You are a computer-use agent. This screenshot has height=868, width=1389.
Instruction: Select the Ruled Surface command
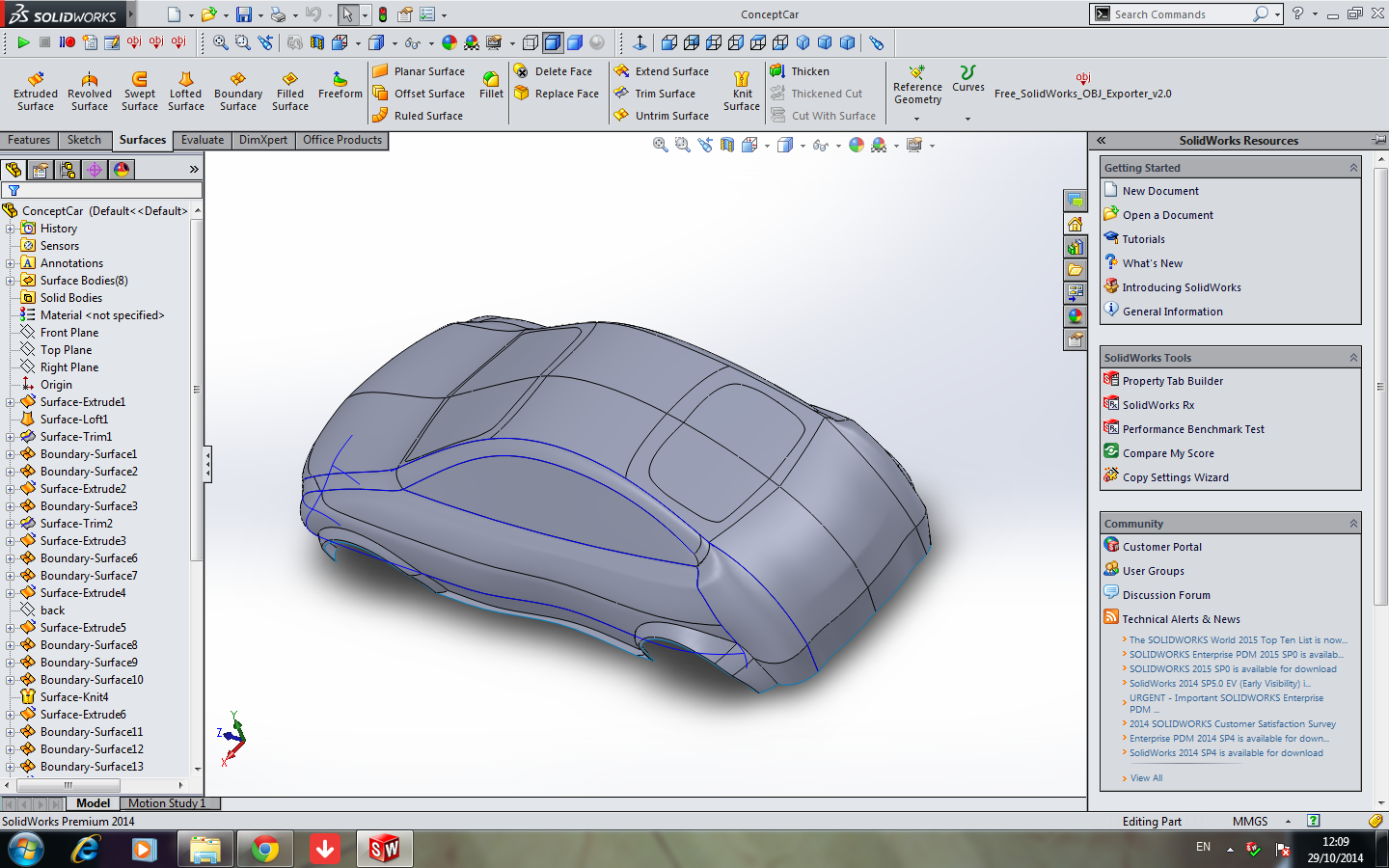point(418,116)
